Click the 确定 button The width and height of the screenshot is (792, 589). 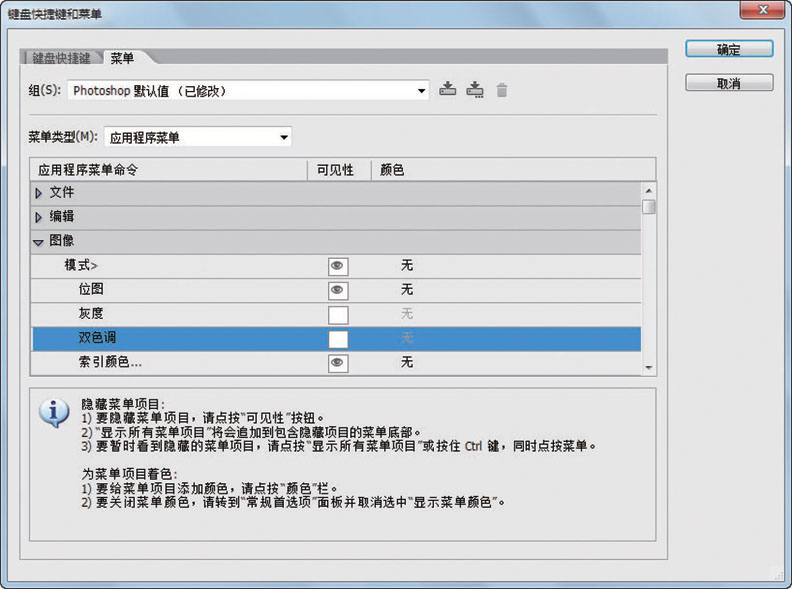tap(728, 49)
